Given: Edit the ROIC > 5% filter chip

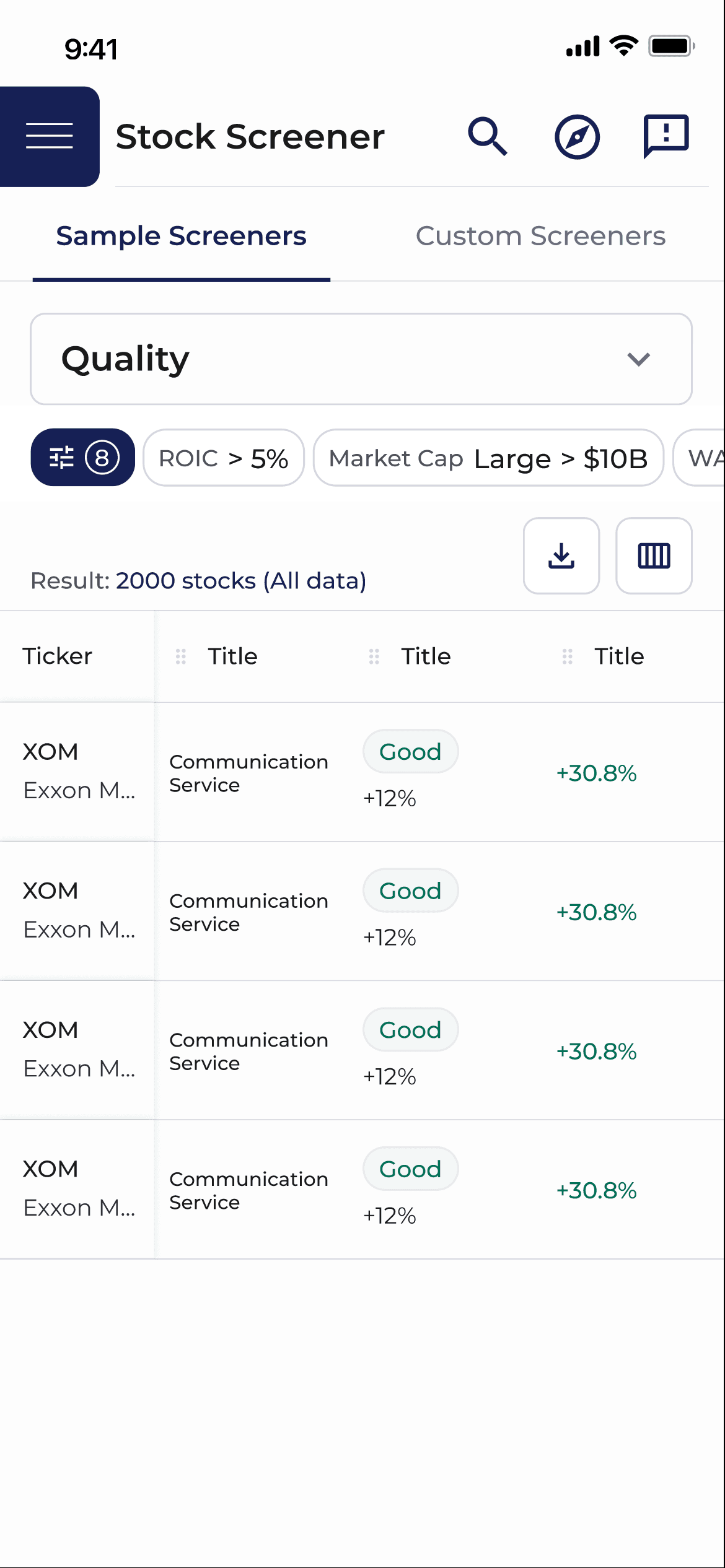Looking at the screenshot, I should tap(224, 458).
